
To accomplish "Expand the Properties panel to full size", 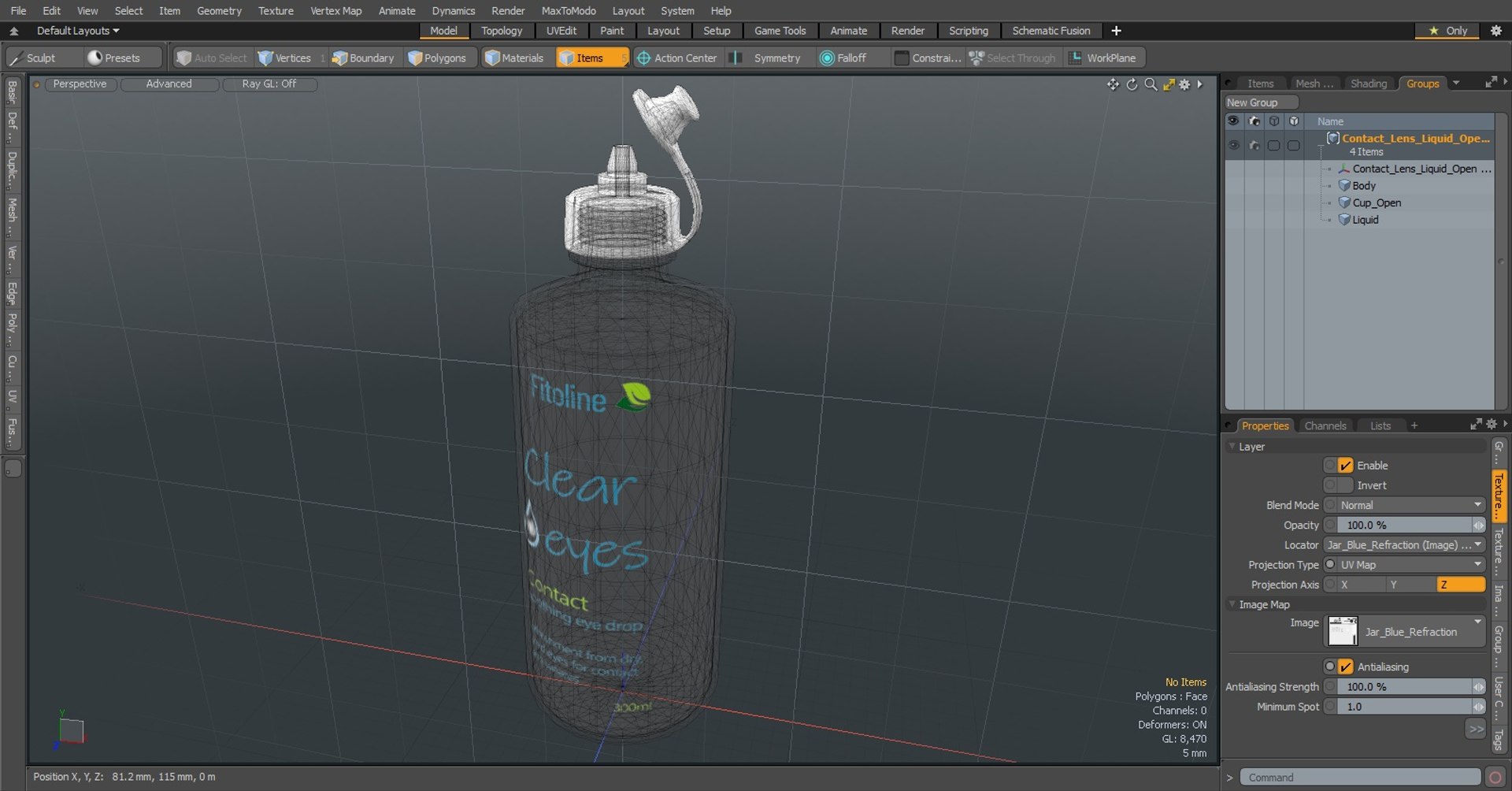I will tap(1476, 425).
